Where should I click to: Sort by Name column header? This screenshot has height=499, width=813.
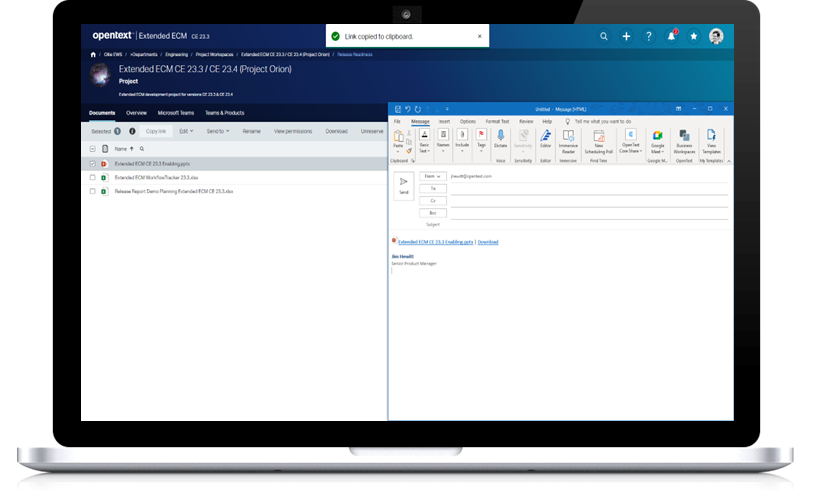pos(120,149)
